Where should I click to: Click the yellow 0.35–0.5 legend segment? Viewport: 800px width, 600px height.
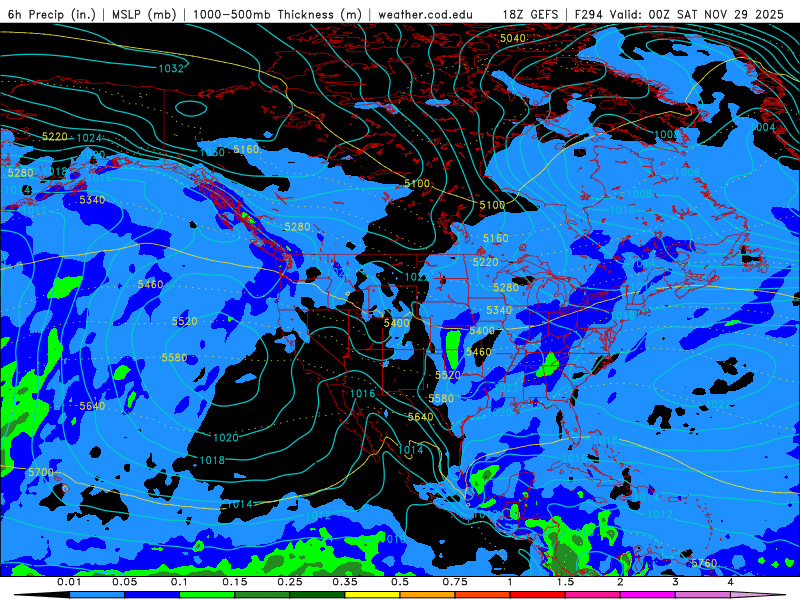click(x=372, y=595)
